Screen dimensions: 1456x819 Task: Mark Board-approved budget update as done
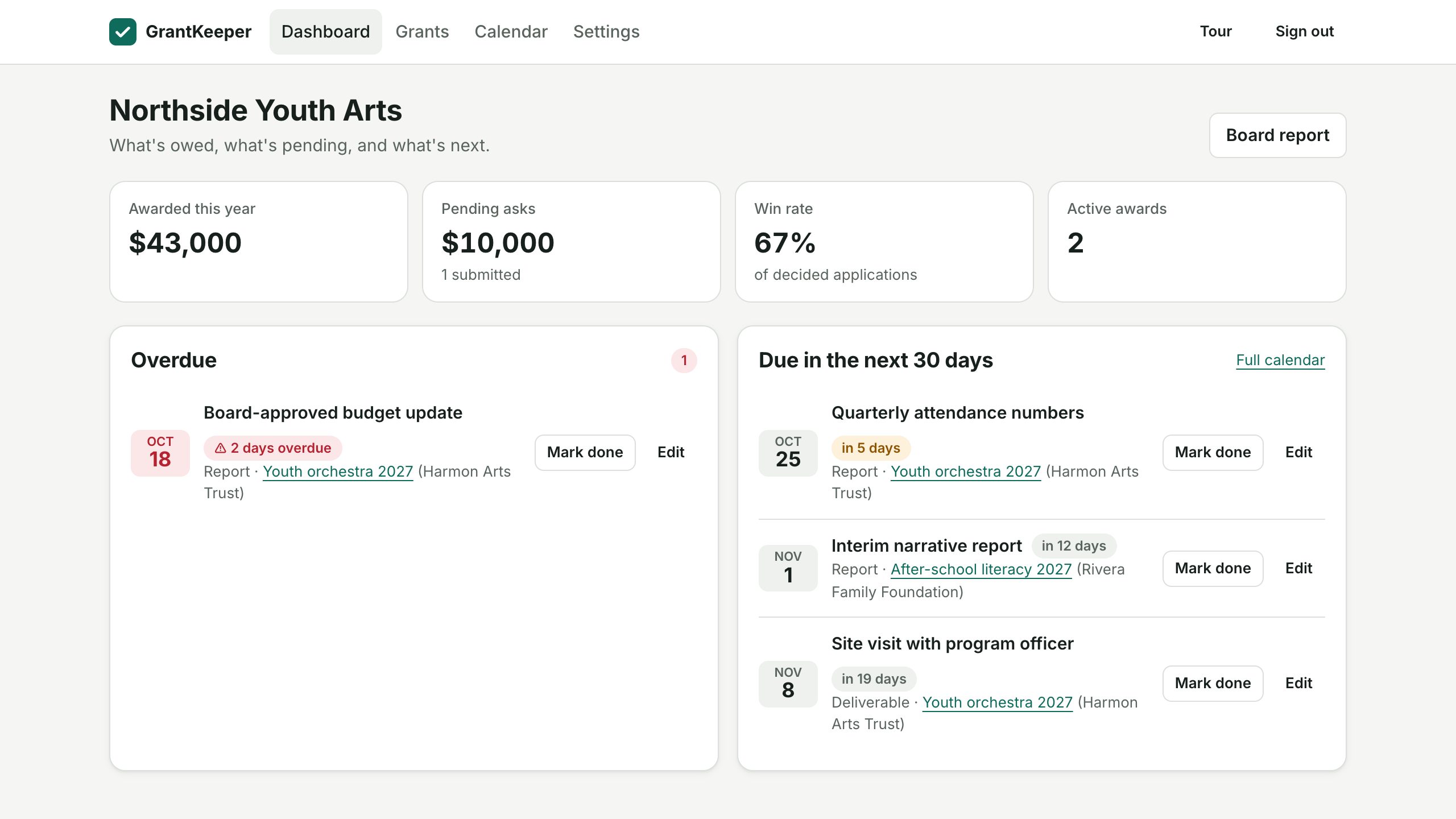(x=585, y=452)
